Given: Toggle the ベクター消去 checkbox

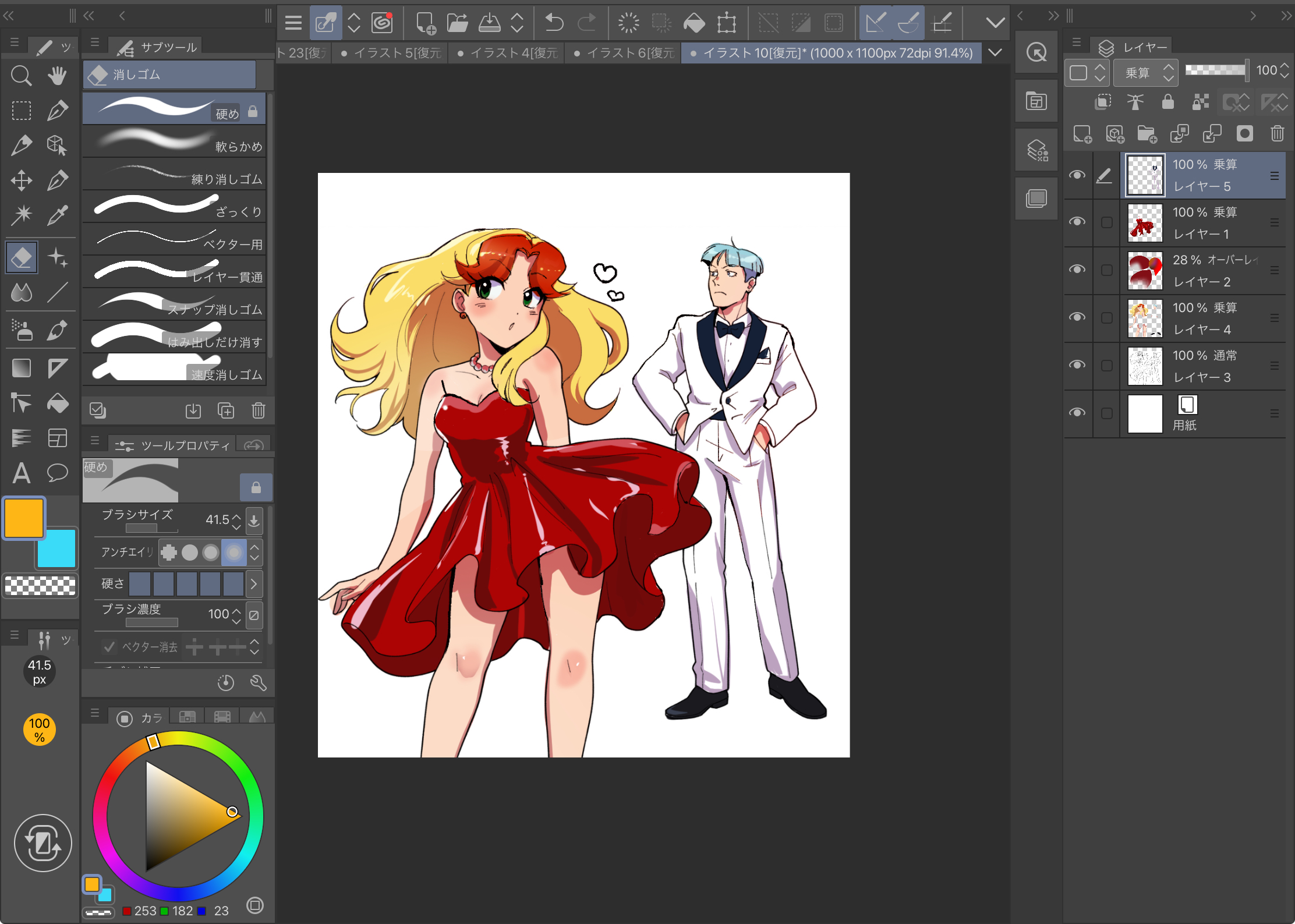Looking at the screenshot, I should [x=109, y=646].
